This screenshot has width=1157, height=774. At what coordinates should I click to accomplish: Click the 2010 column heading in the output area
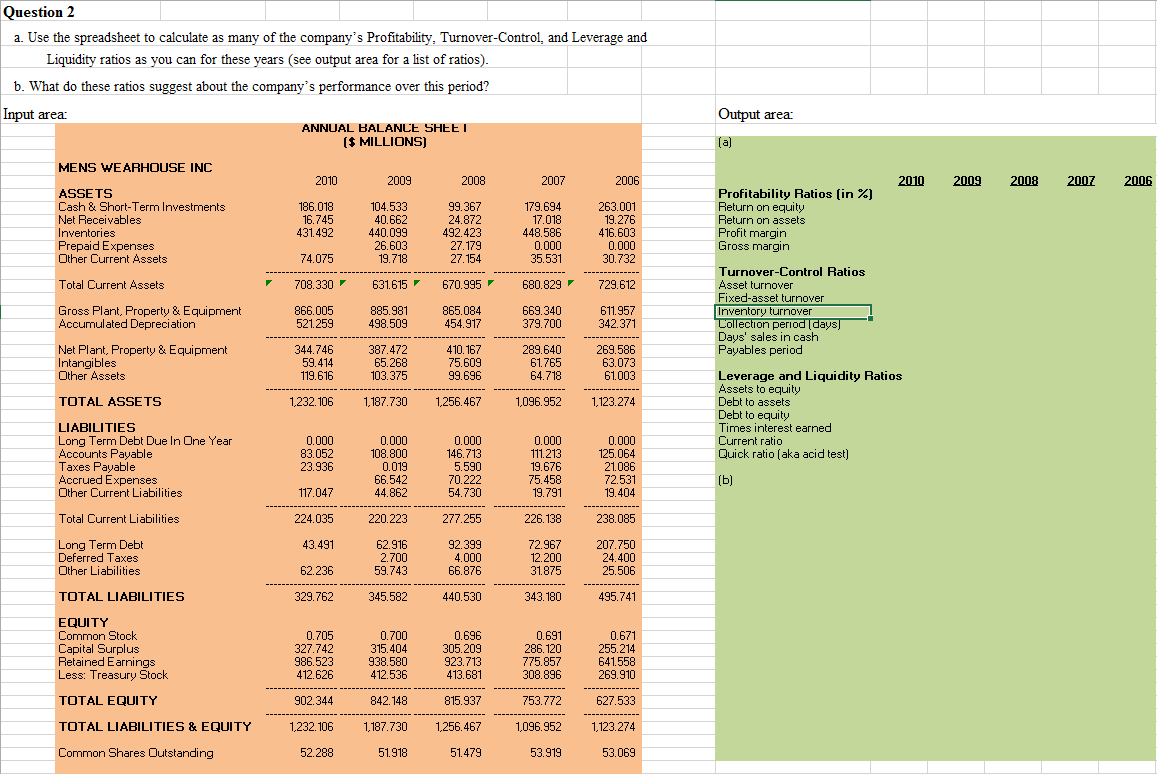coord(911,180)
